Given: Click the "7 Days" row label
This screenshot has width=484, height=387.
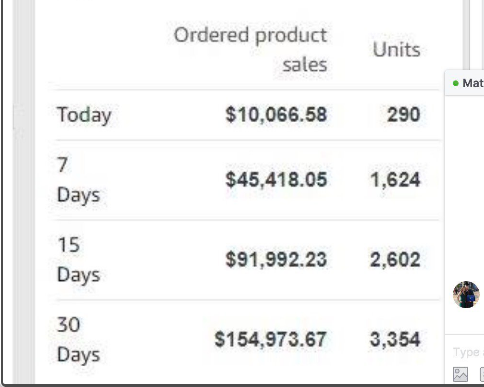Looking at the screenshot, I should [x=79, y=180].
